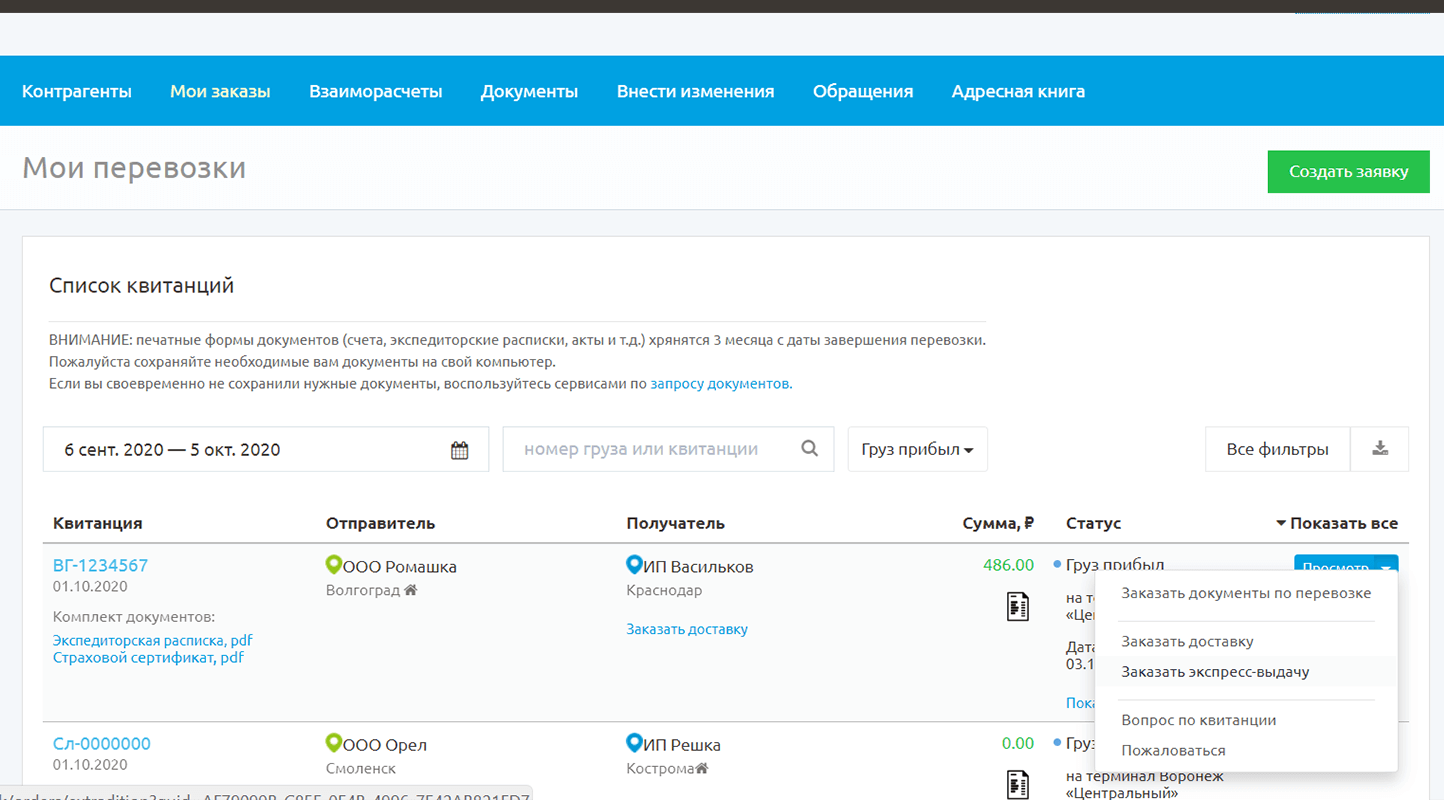Open the Все фильтры button

[x=1277, y=450]
